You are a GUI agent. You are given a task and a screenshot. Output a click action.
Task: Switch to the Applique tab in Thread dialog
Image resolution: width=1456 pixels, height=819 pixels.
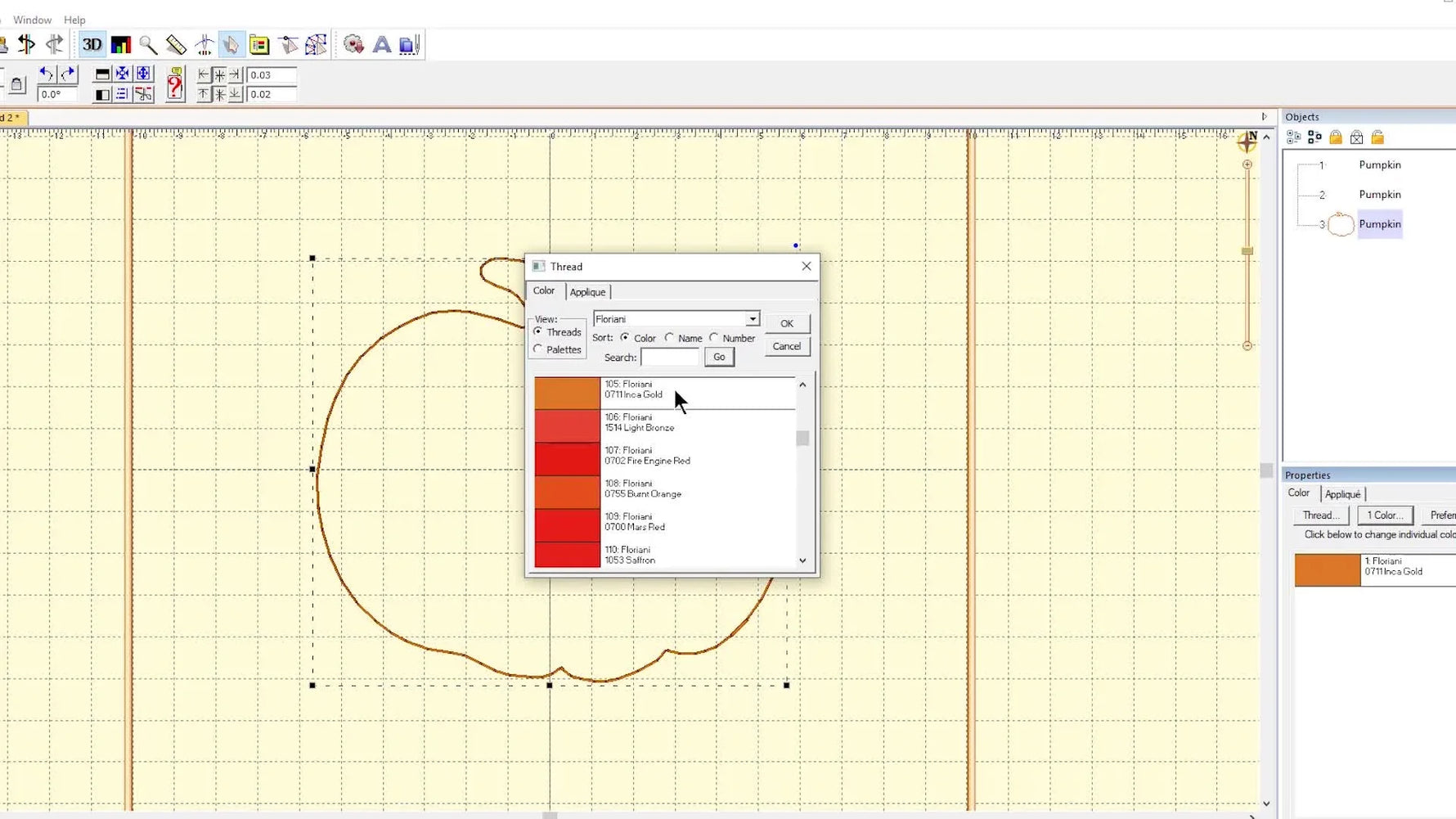[x=587, y=291]
